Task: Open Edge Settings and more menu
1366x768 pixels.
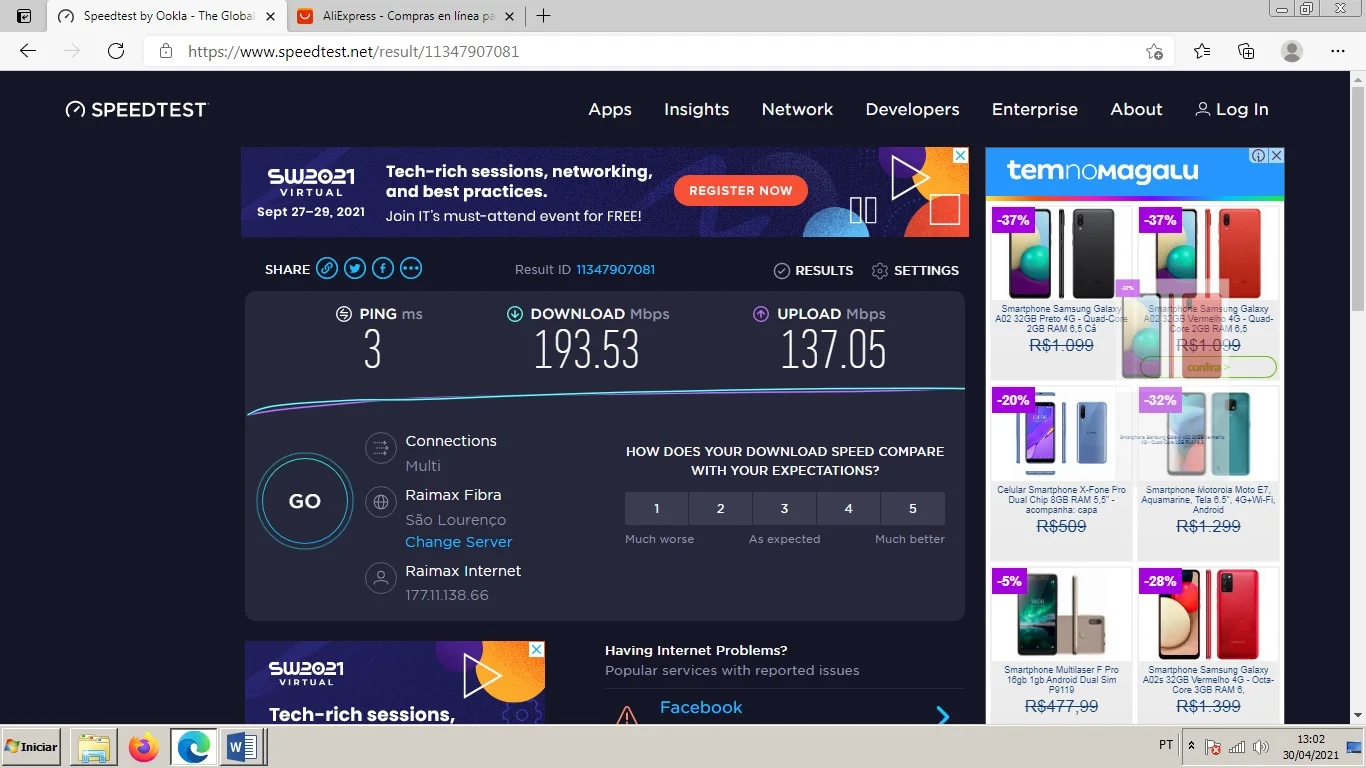Action: (x=1338, y=51)
